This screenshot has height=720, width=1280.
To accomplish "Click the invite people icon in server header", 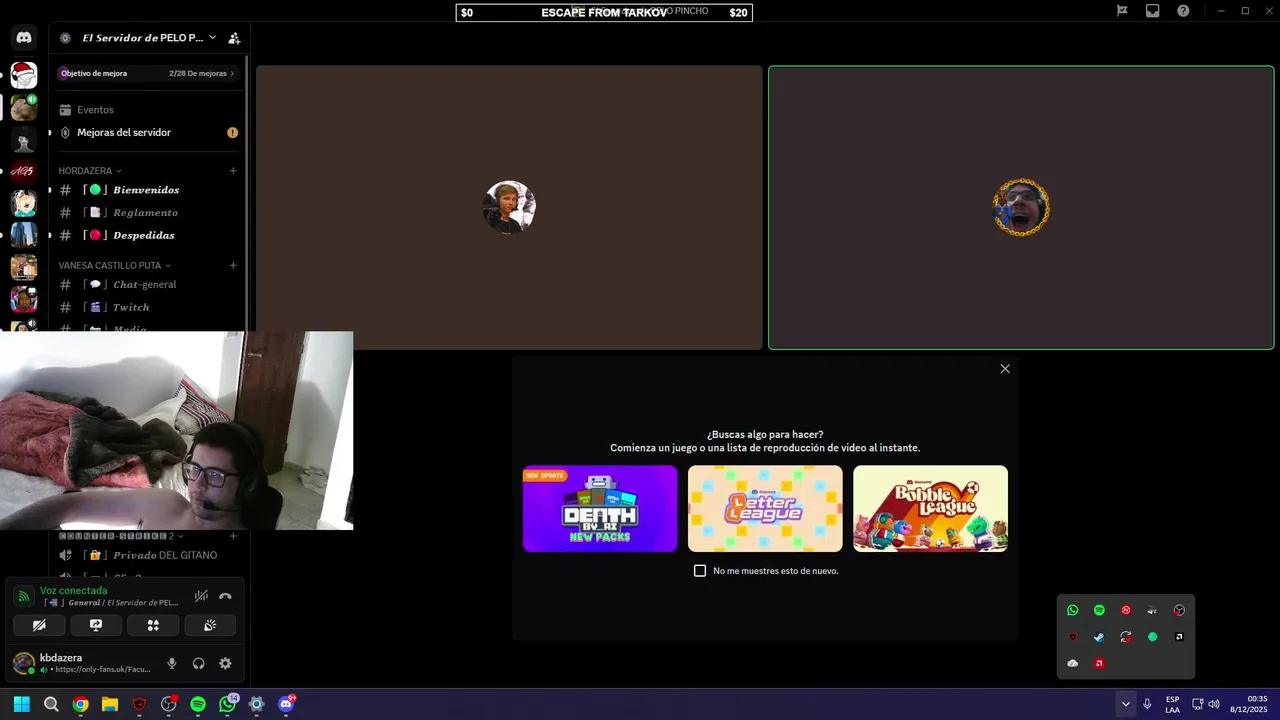I will (234, 38).
